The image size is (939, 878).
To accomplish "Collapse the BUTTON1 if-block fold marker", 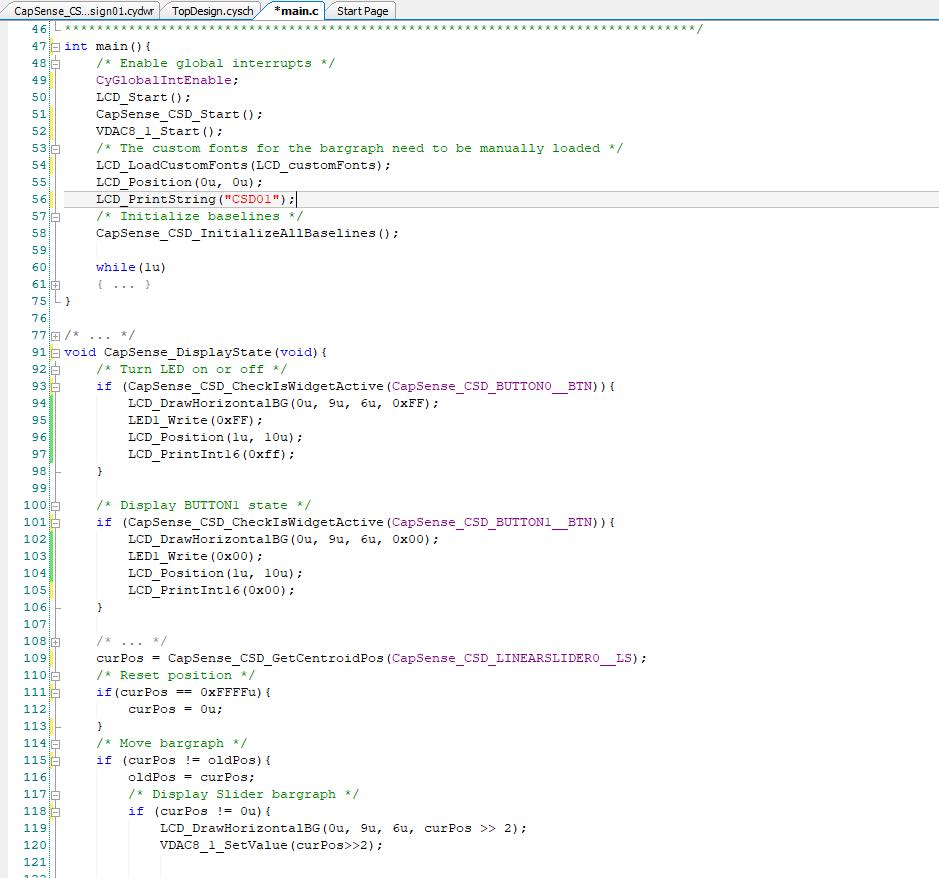I will [57, 521].
